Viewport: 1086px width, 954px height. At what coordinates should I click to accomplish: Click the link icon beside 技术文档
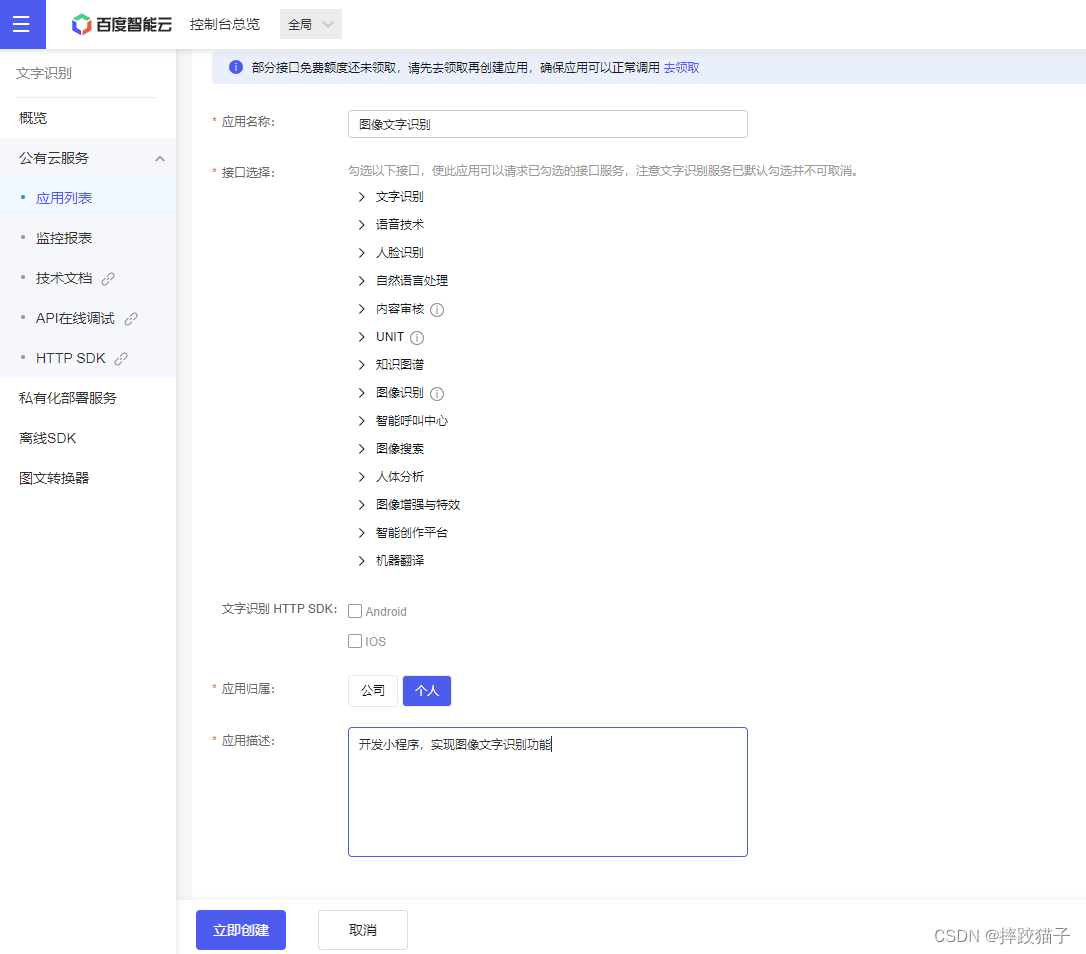pyautogui.click(x=108, y=279)
